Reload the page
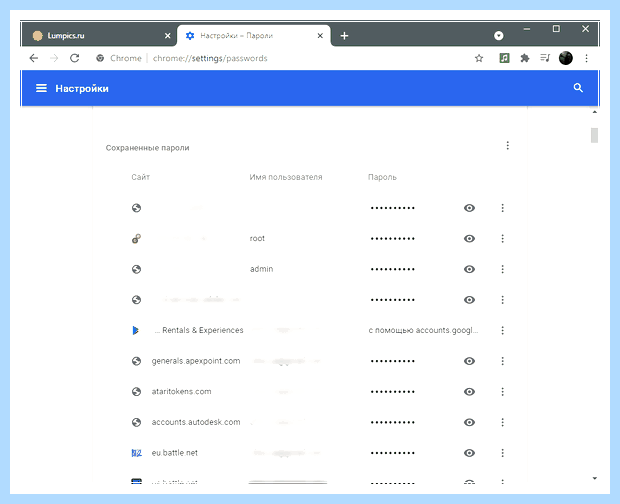The image size is (620, 504). coord(74,58)
